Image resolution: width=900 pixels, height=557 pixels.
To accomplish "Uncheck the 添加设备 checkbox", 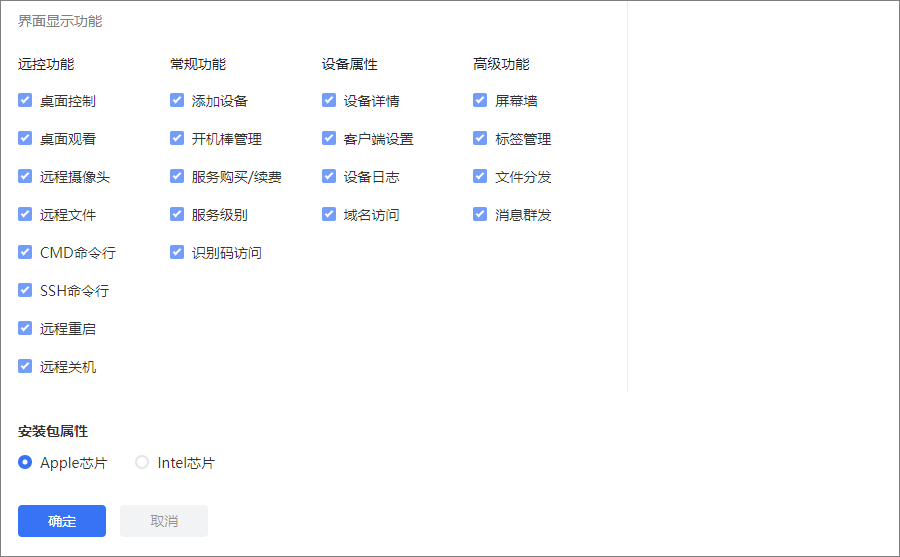I will coord(177,100).
